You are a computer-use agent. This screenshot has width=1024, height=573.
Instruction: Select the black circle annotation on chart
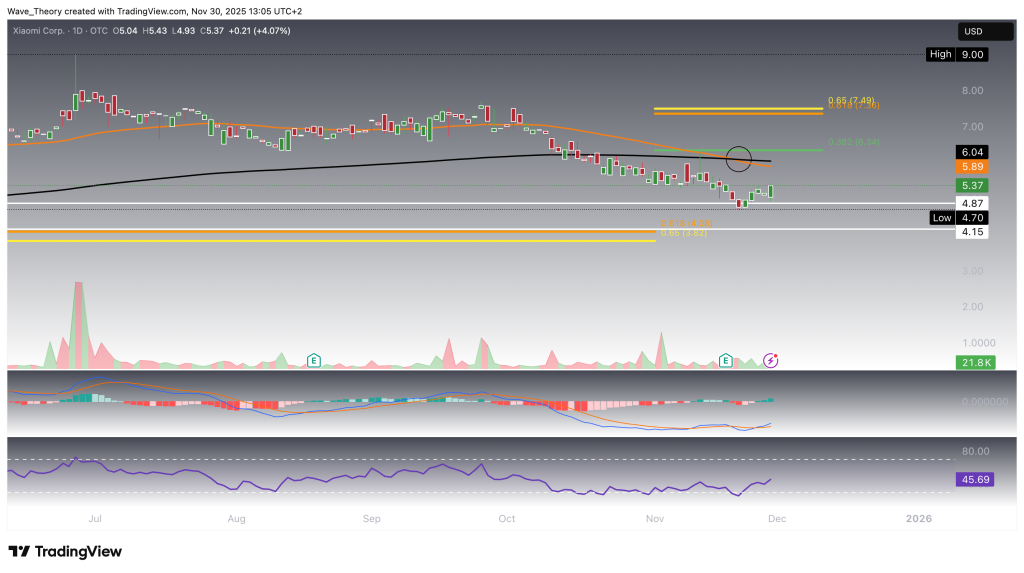point(739,157)
